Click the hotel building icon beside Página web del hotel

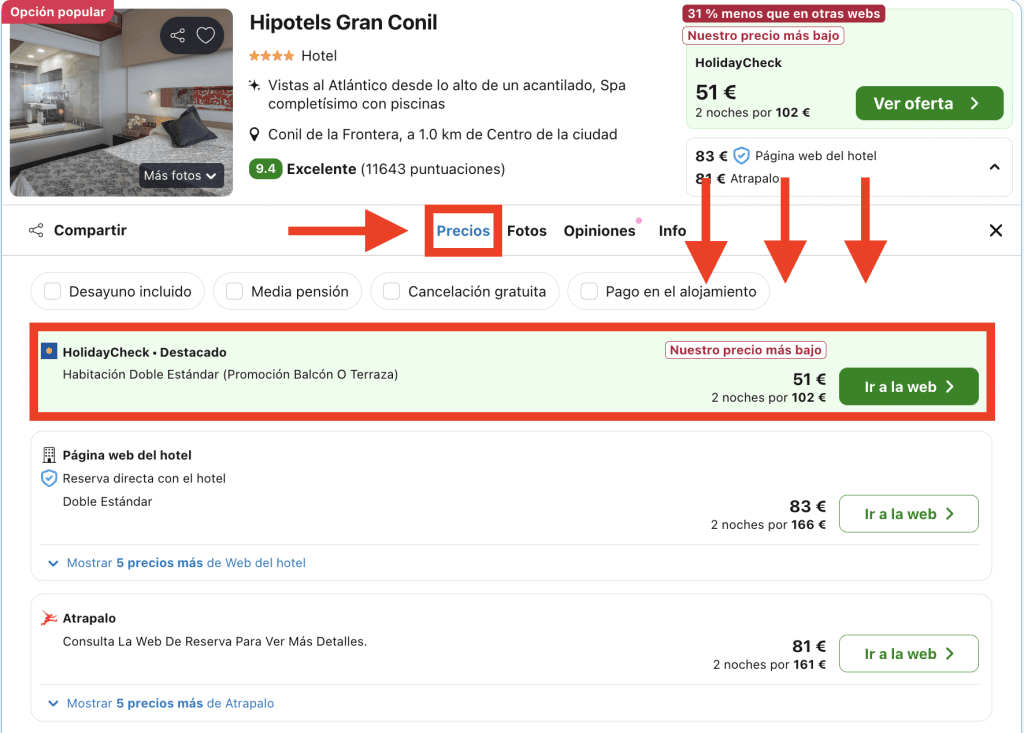(x=48, y=455)
